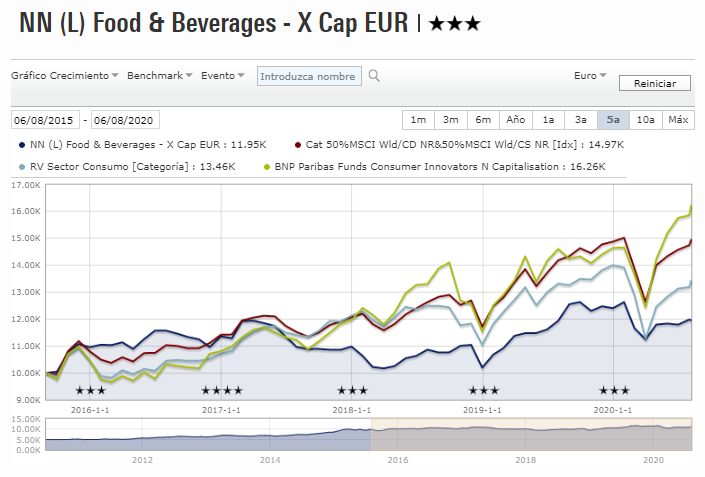This screenshot has height=477, width=705.
Task: Select the Máx time range button
Action: pyautogui.click(x=678, y=120)
